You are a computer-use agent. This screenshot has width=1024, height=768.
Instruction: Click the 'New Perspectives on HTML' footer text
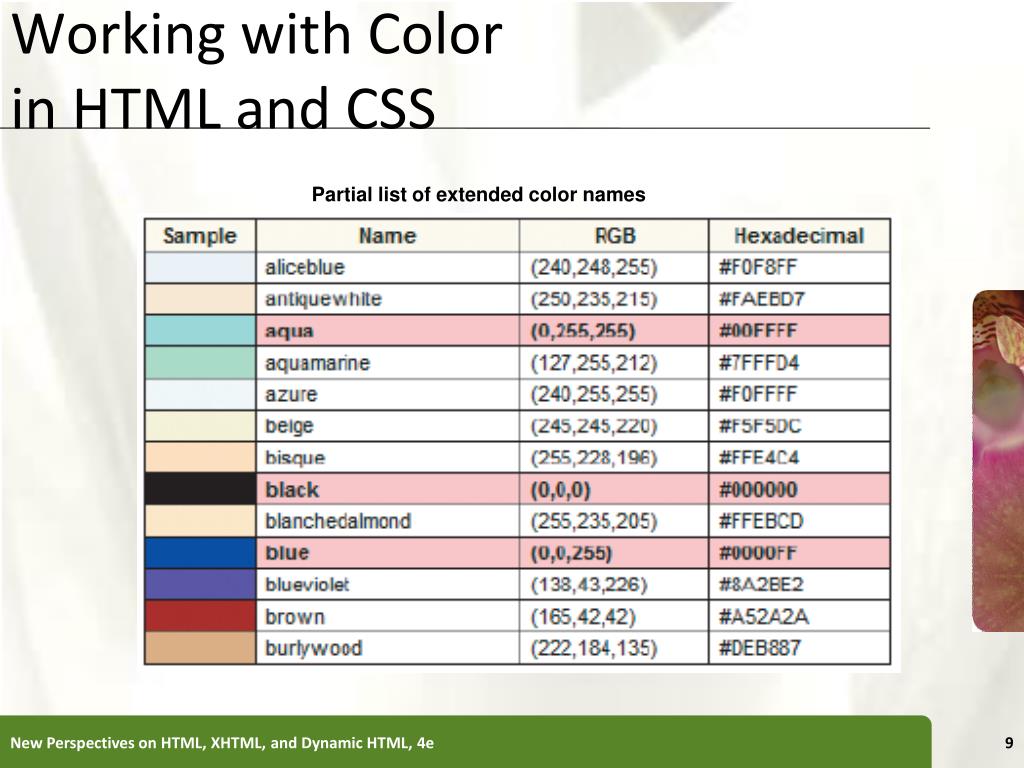(222, 743)
